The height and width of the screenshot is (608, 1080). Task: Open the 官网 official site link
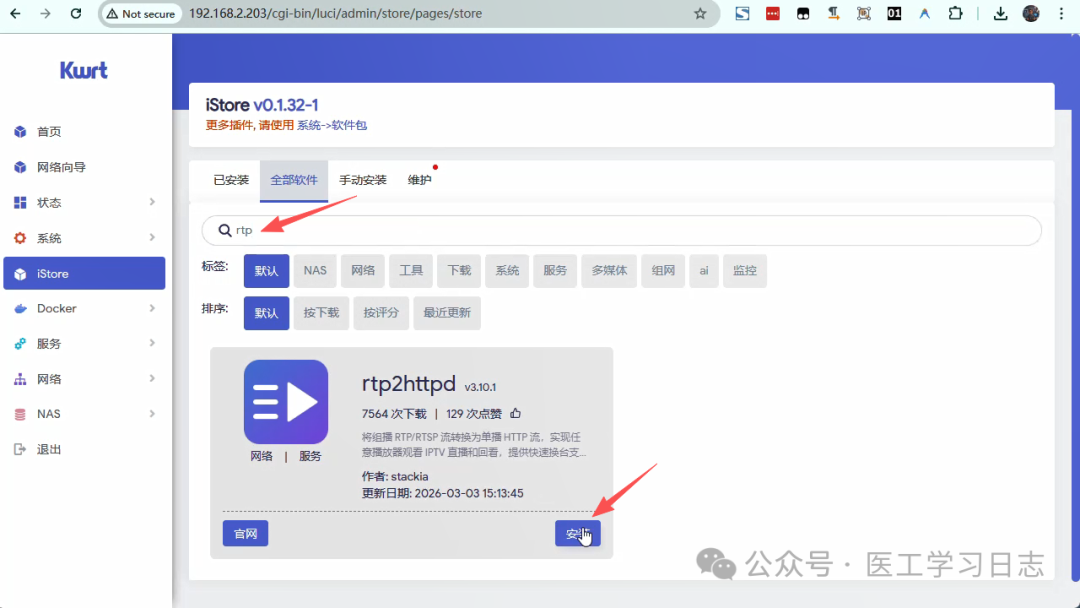pos(245,533)
